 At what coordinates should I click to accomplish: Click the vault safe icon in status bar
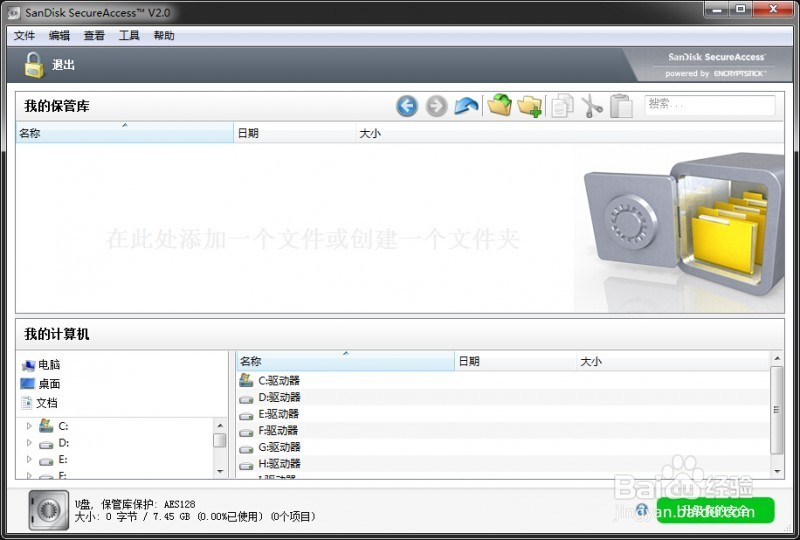(x=48, y=510)
